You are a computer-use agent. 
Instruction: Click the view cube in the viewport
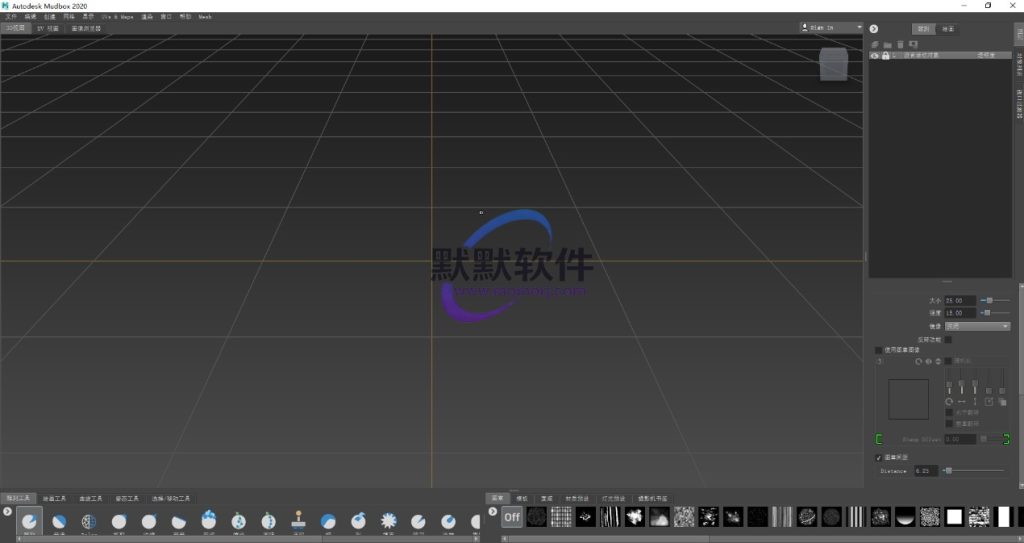(833, 65)
